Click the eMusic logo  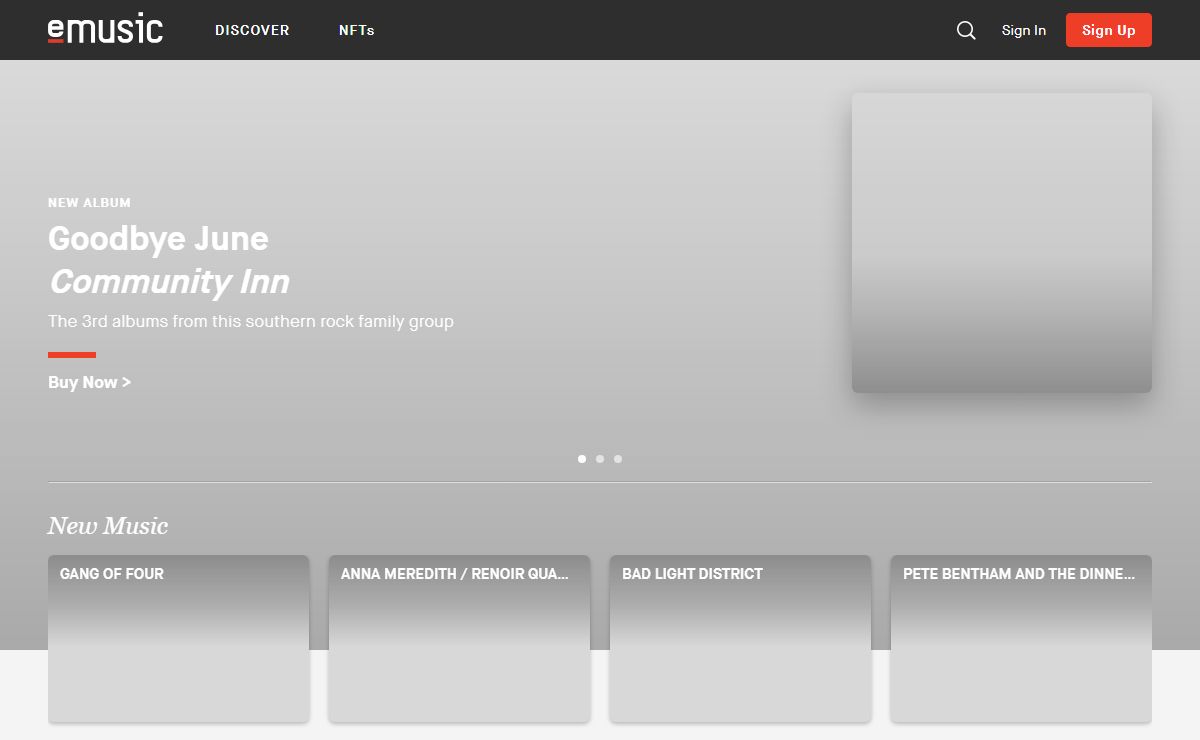105,29
